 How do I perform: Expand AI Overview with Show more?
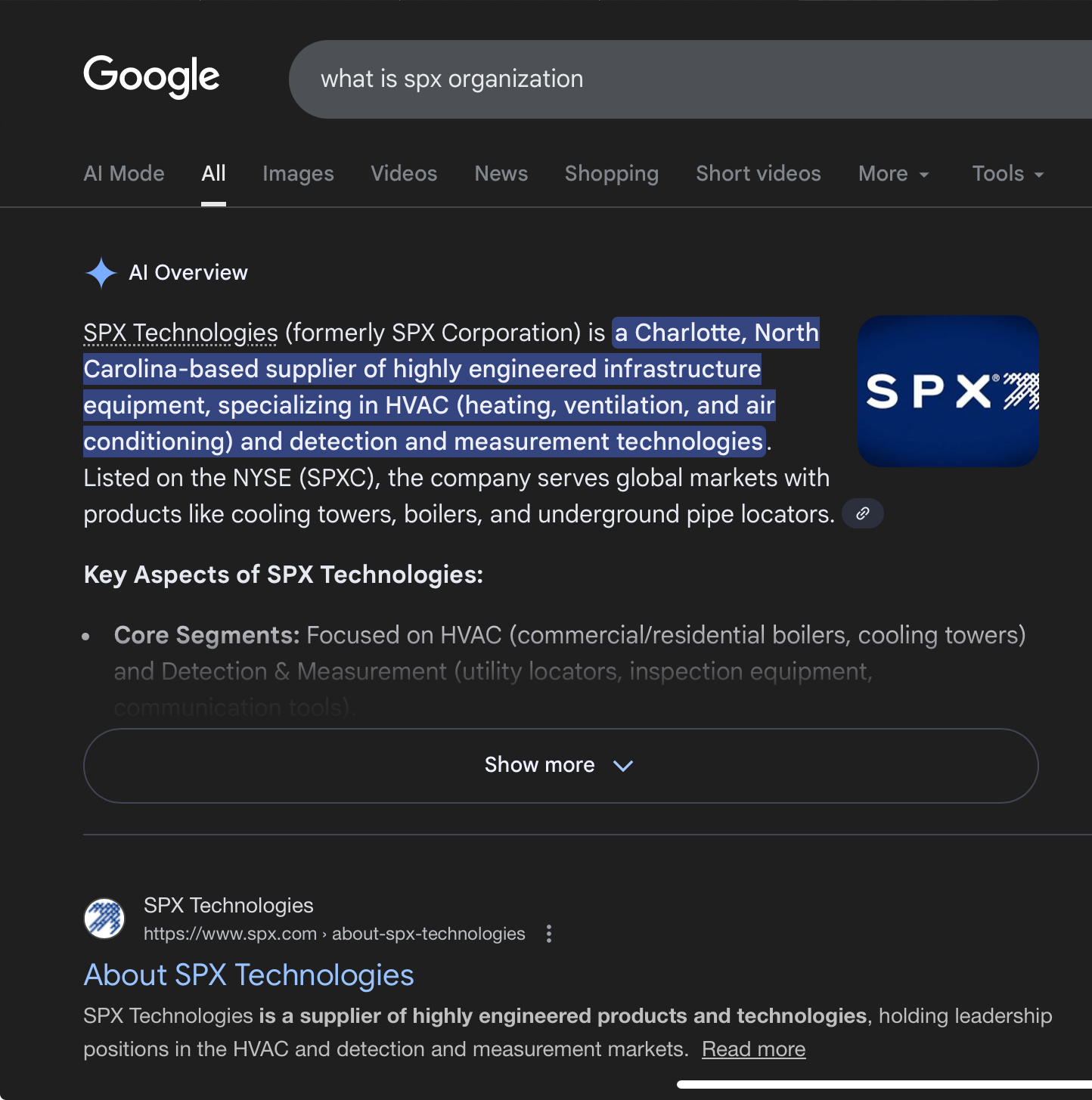[560, 765]
